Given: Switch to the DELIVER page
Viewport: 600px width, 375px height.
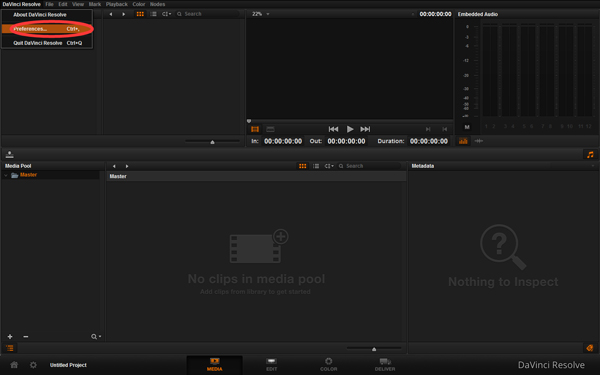Looking at the screenshot, I should (385, 365).
